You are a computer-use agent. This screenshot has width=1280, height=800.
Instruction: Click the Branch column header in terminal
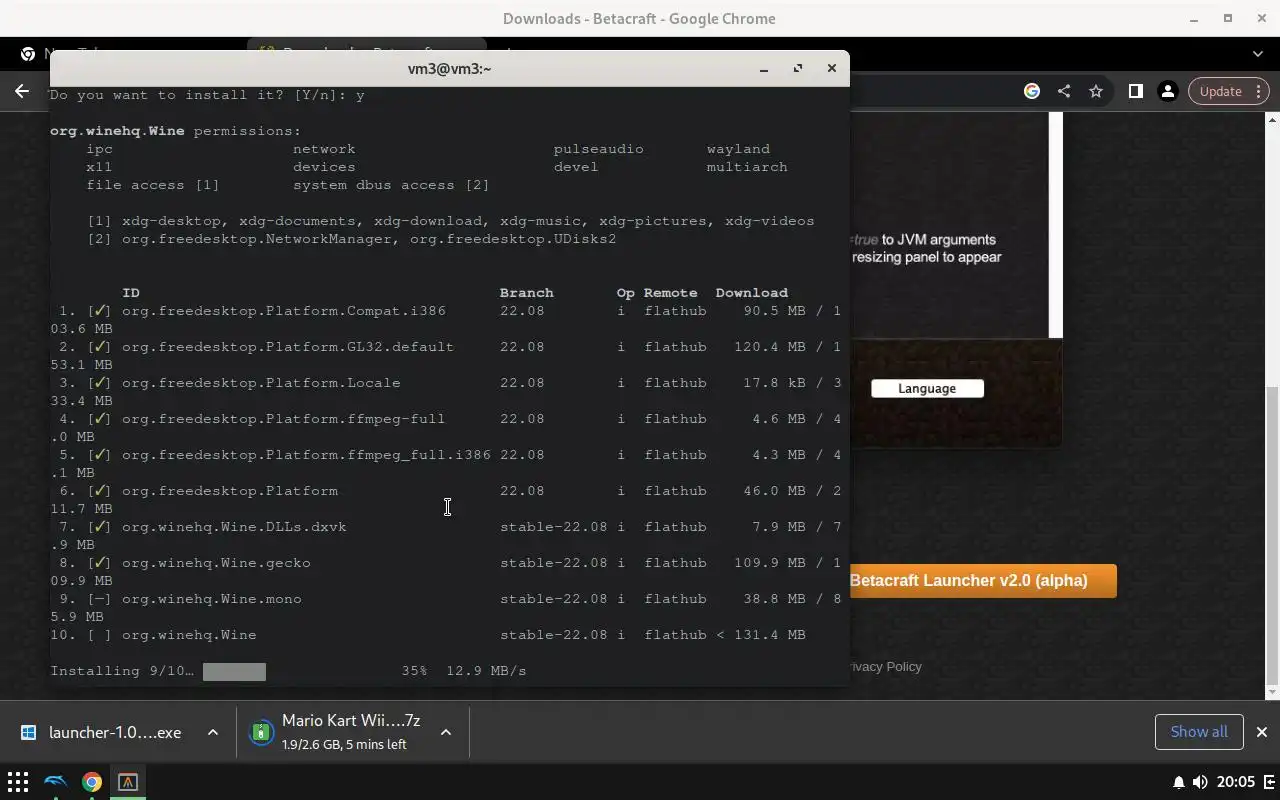pyautogui.click(x=527, y=293)
